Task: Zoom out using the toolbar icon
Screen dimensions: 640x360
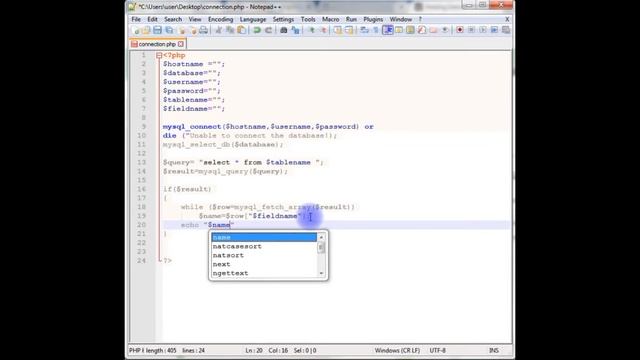Action: [x=323, y=30]
